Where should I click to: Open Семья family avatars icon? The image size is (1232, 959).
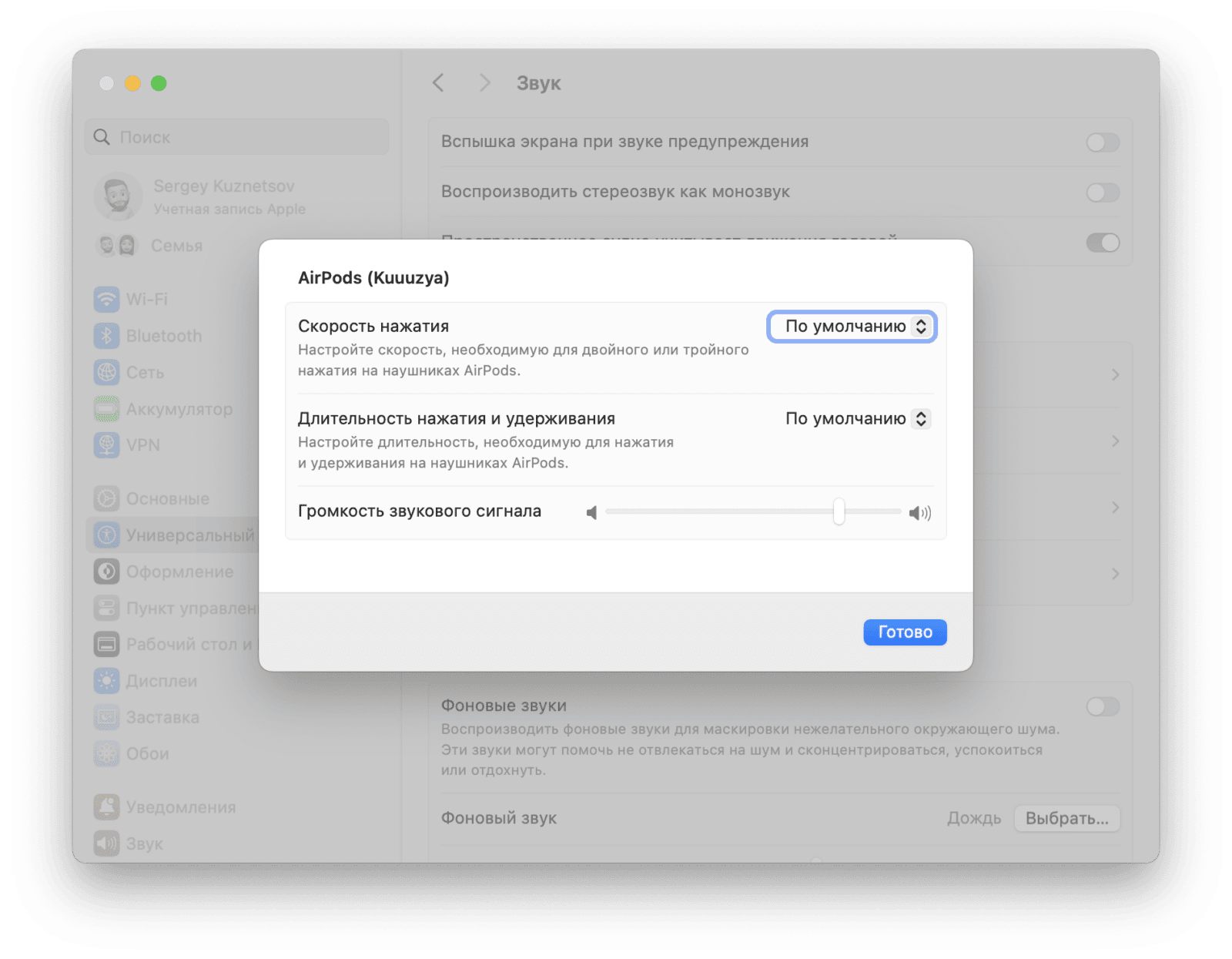click(x=116, y=246)
